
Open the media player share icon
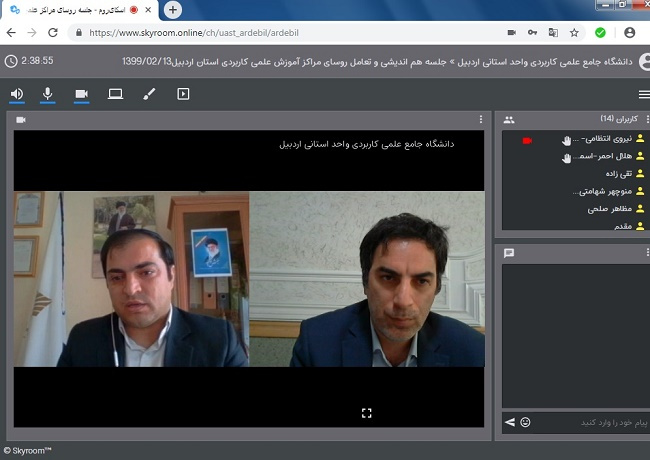click(x=183, y=94)
